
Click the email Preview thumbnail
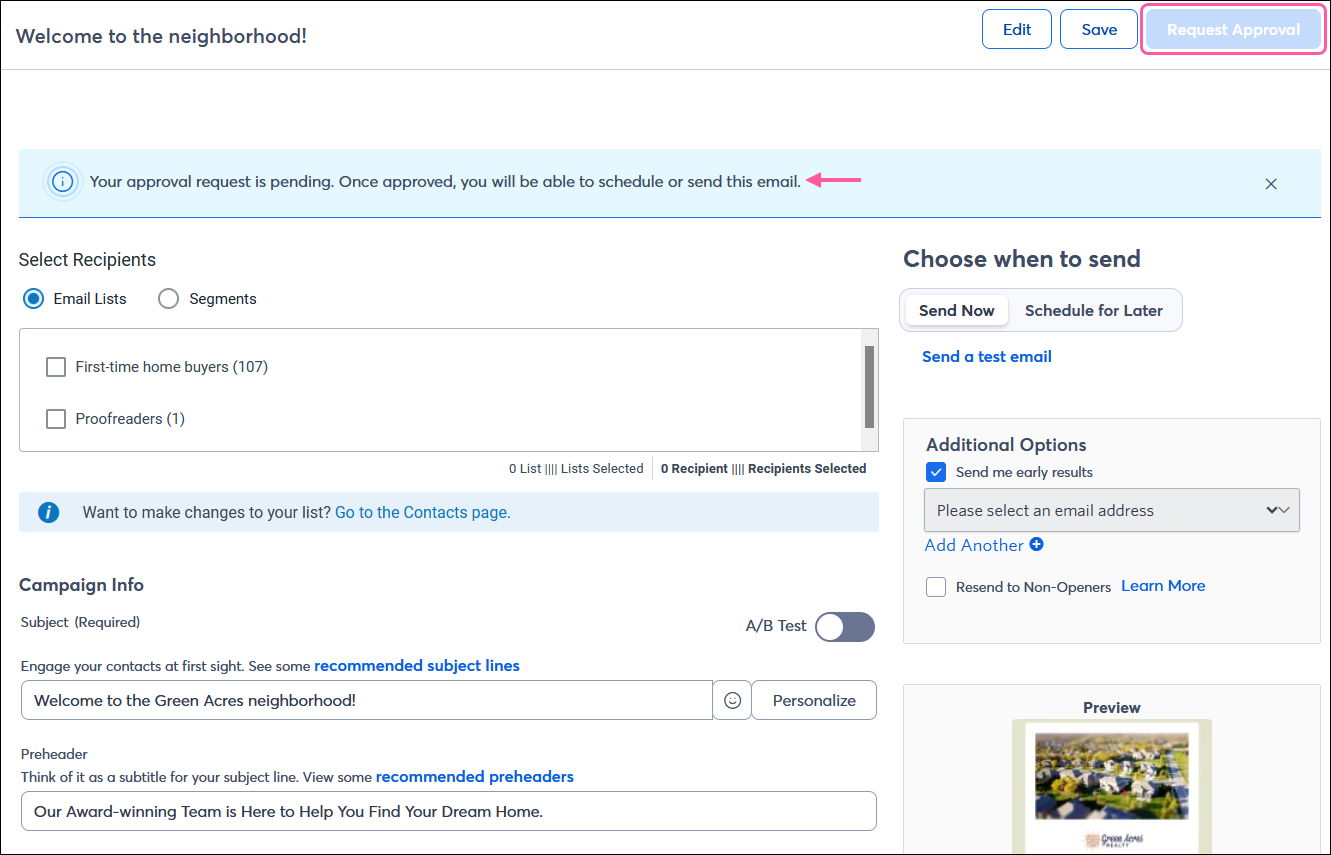[1111, 790]
